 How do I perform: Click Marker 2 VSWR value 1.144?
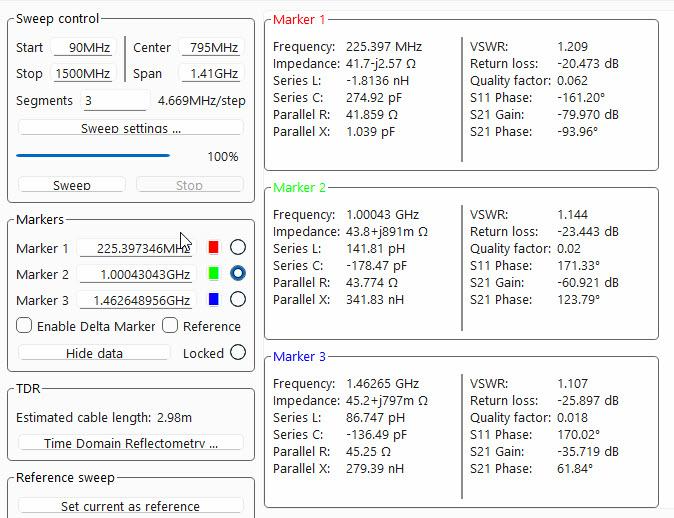point(572,215)
